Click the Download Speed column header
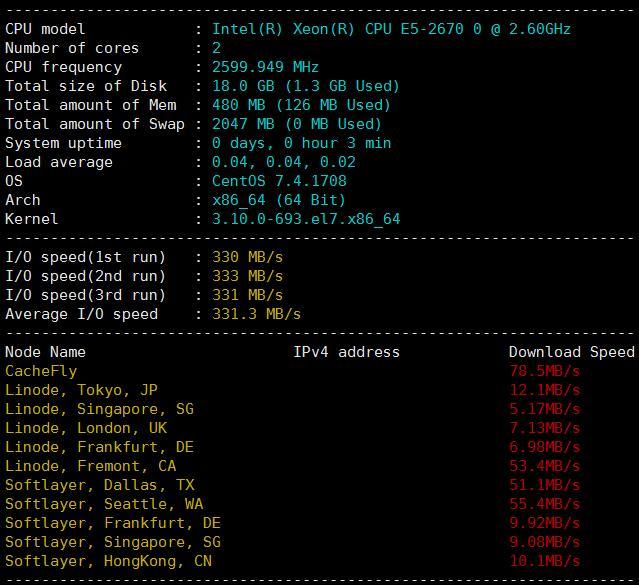639x585 pixels. (572, 352)
